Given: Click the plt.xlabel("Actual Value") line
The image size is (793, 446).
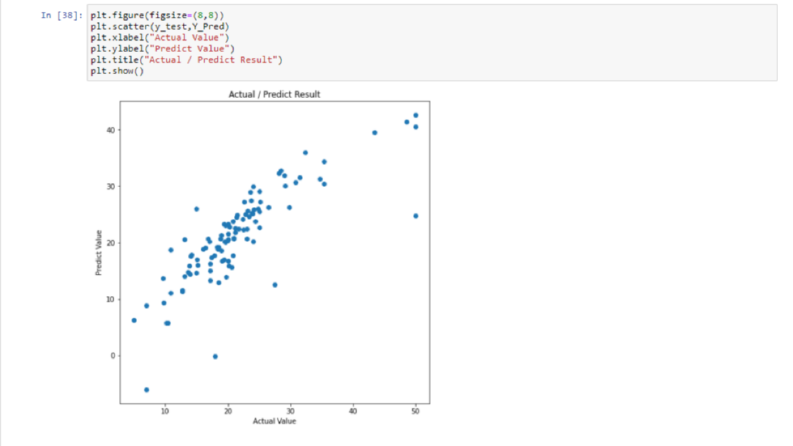Looking at the screenshot, I should [160, 37].
